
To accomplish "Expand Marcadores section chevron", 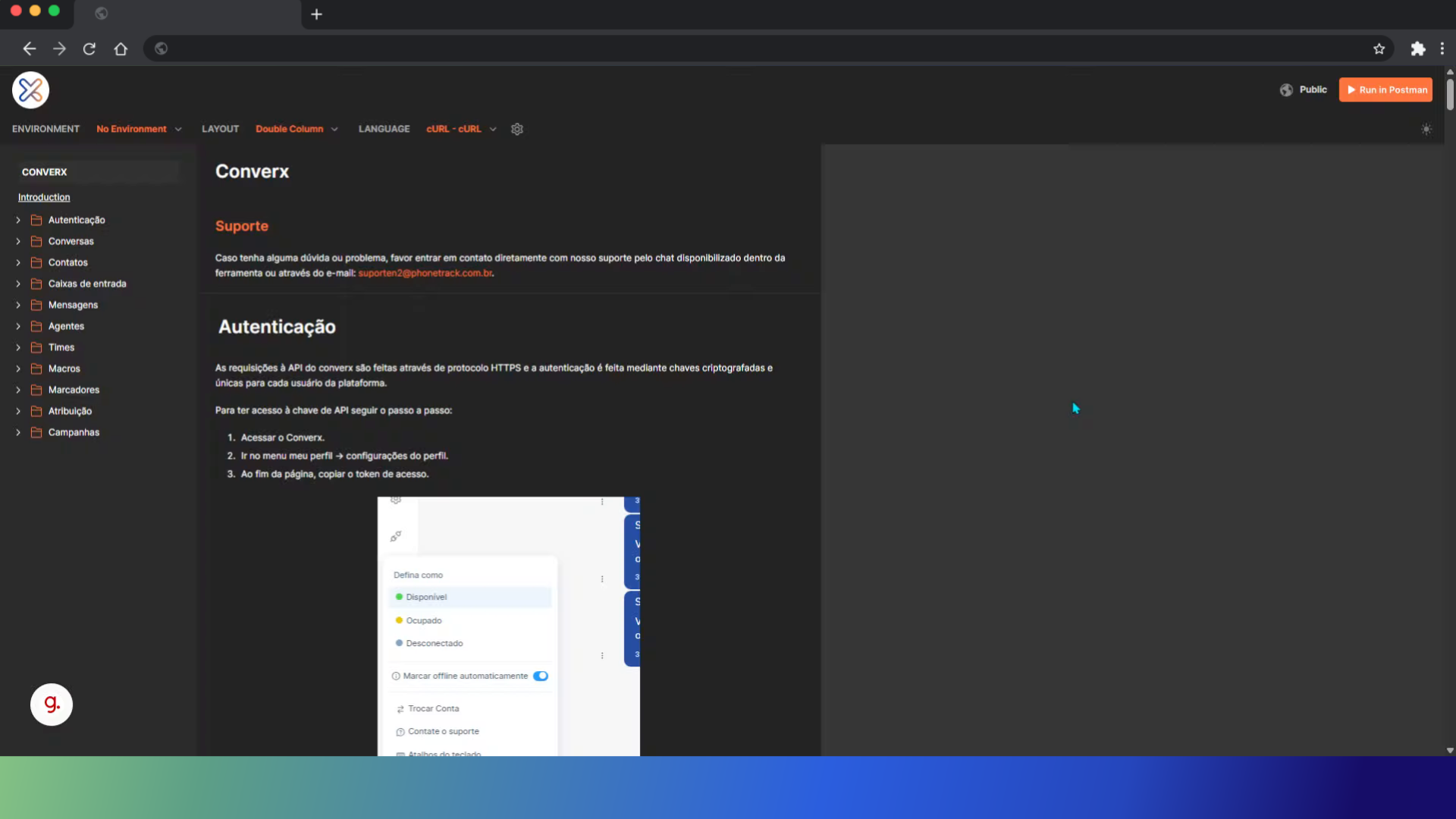I will click(x=18, y=390).
